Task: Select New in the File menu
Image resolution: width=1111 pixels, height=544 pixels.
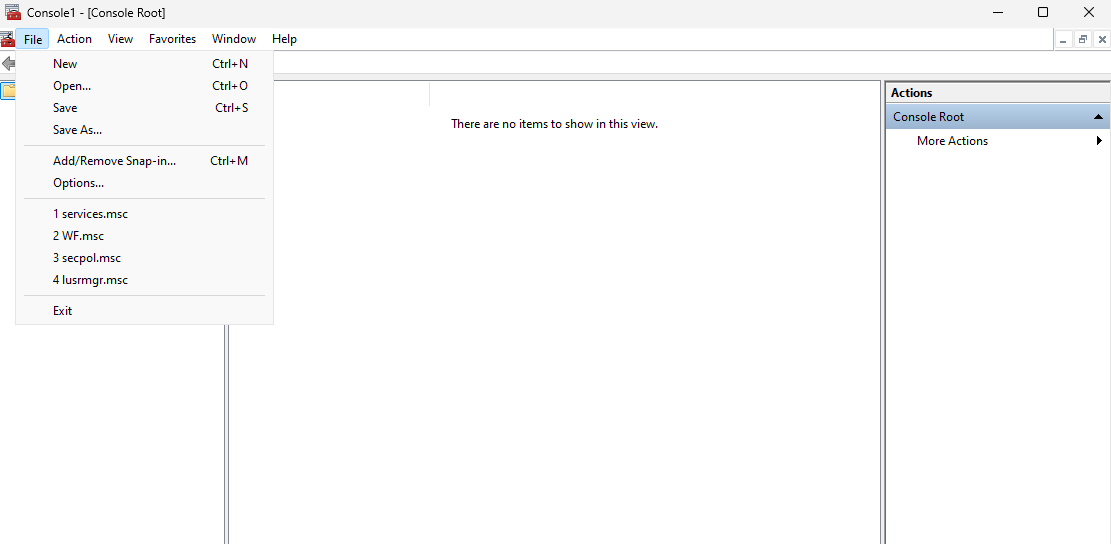Action: pyautogui.click(x=65, y=64)
